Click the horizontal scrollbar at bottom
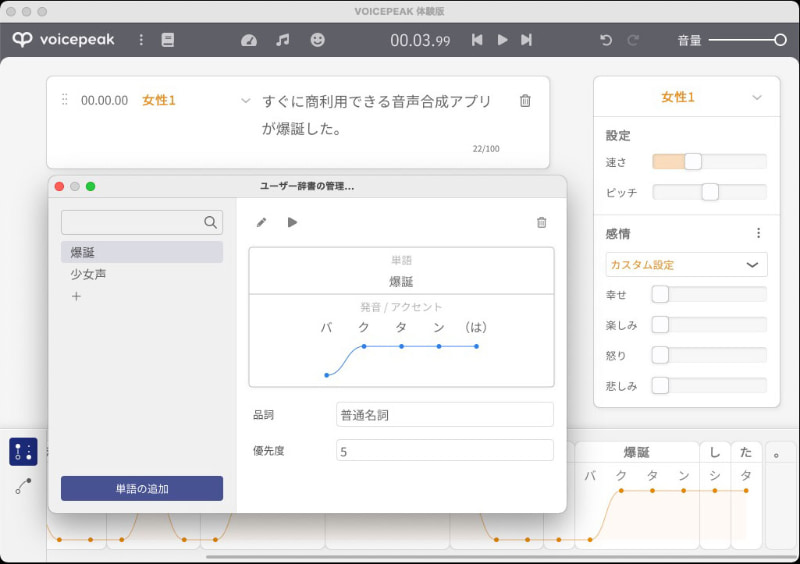This screenshot has height=564, width=800. [x=500, y=557]
